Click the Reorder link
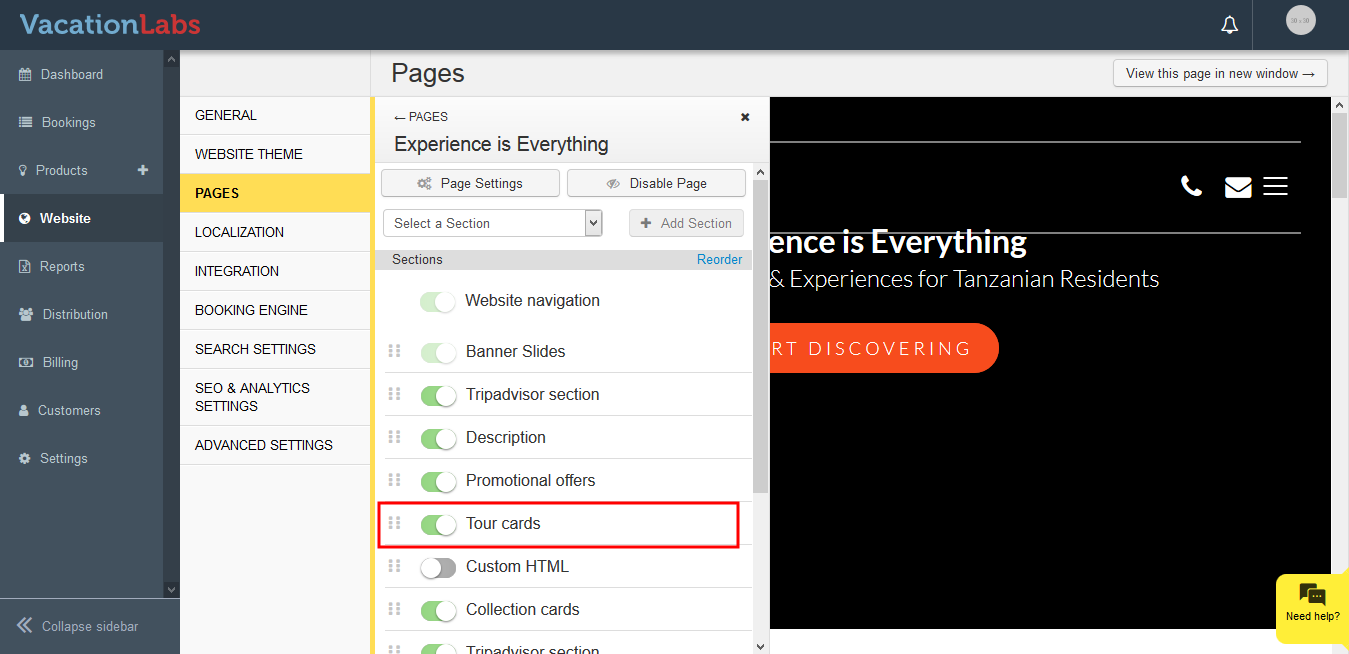Viewport: 1349px width, 654px height. point(719,259)
